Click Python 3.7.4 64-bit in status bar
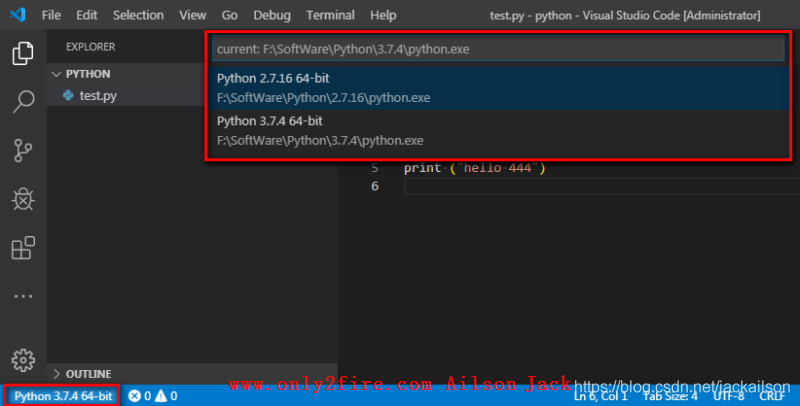Viewport: 800px width, 406px height. [63, 396]
